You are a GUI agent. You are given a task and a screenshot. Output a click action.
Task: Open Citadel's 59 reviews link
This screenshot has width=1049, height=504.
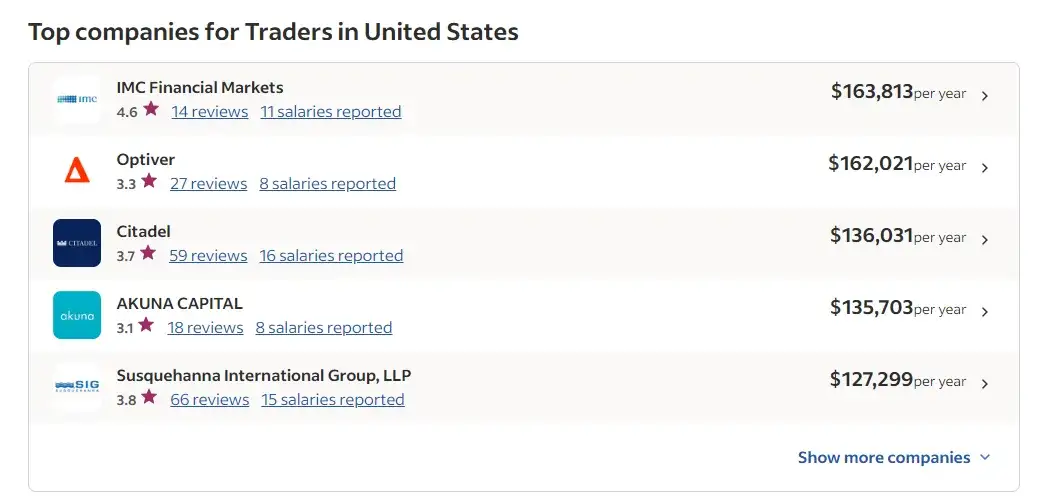coord(208,256)
